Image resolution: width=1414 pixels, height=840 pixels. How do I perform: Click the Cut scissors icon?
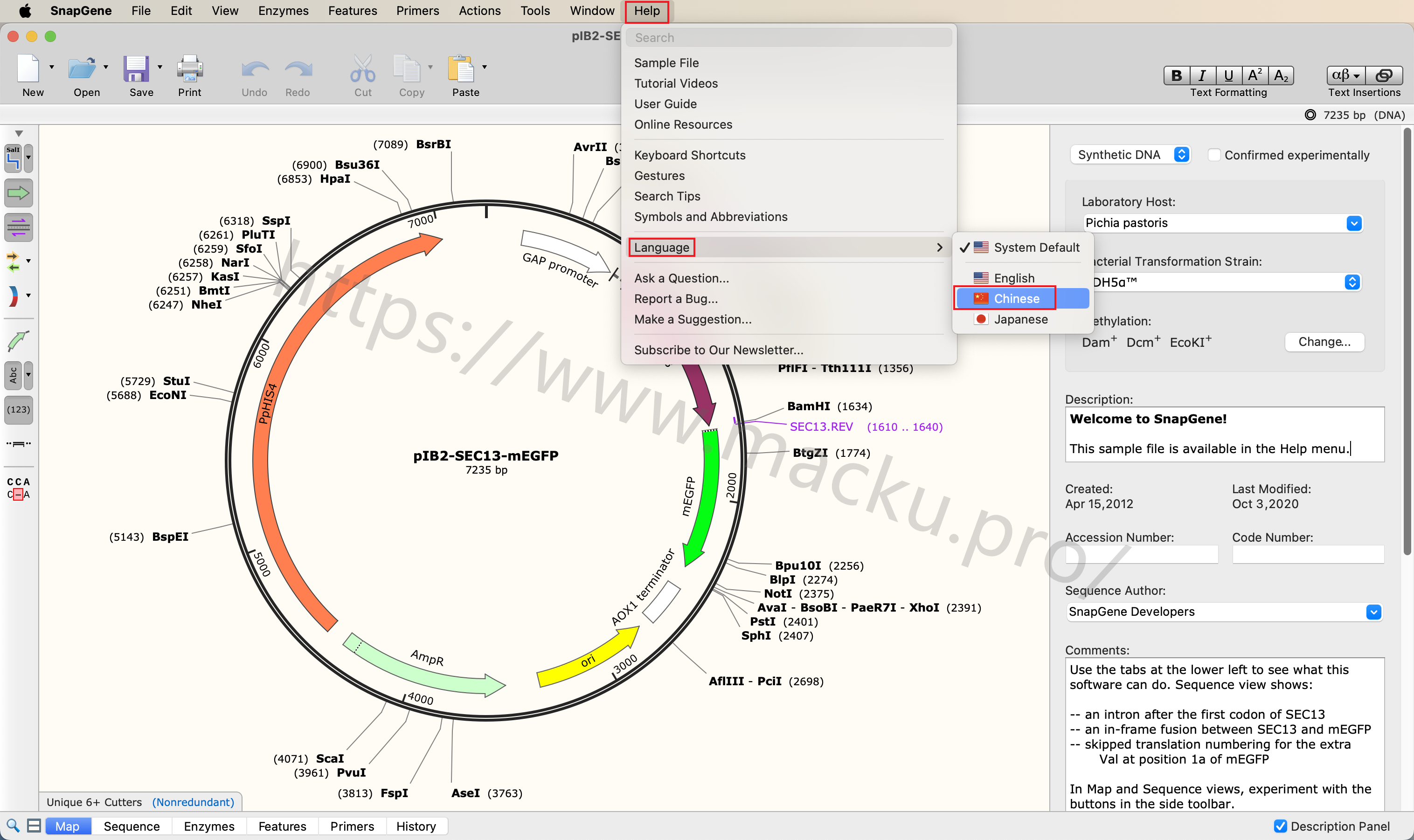point(362,69)
